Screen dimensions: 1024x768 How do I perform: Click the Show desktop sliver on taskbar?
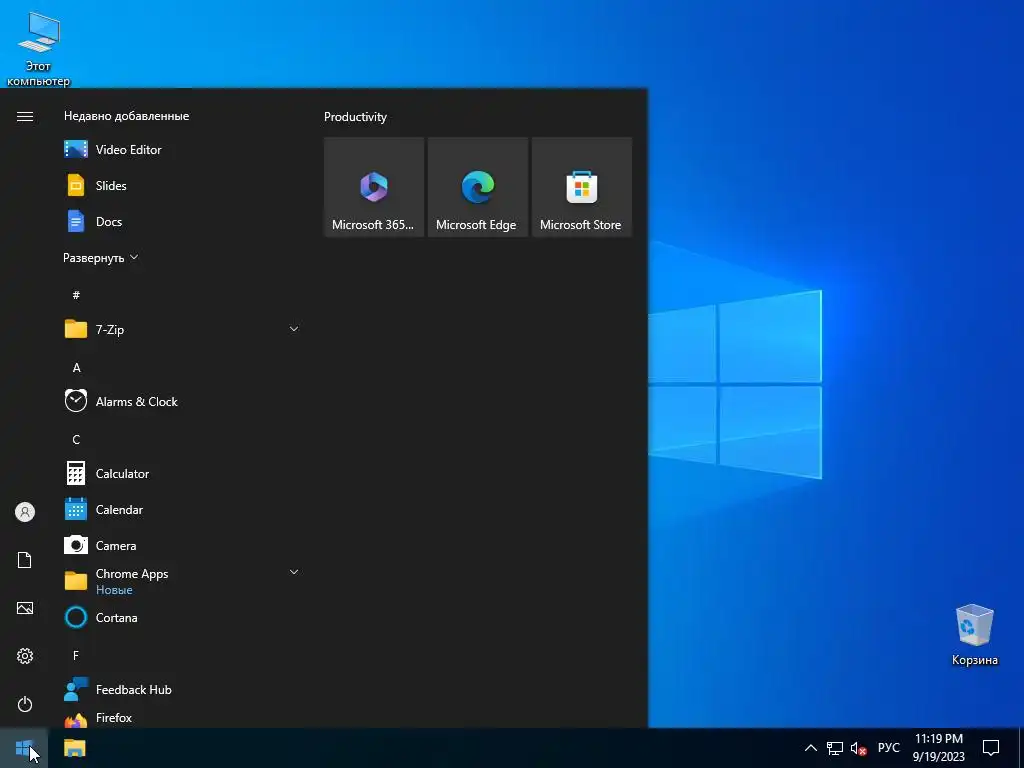coord(1021,748)
